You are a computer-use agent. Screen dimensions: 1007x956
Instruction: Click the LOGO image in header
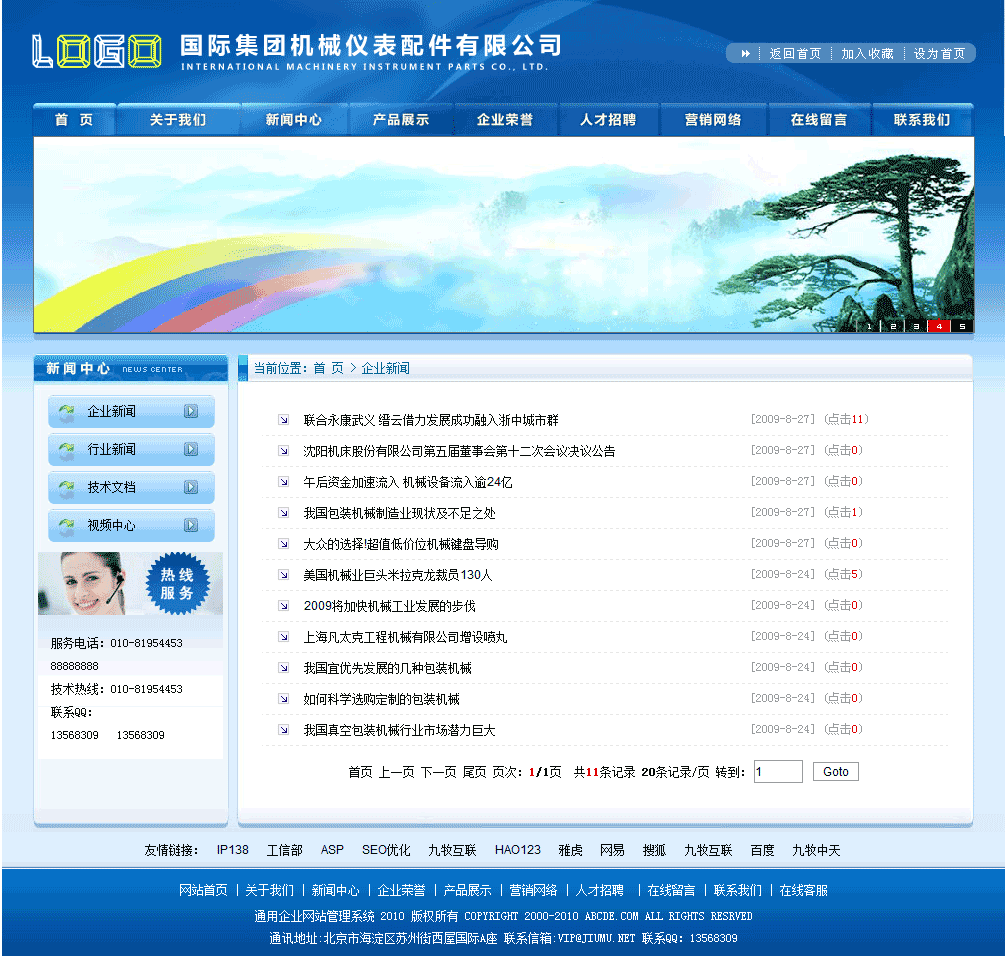point(96,51)
